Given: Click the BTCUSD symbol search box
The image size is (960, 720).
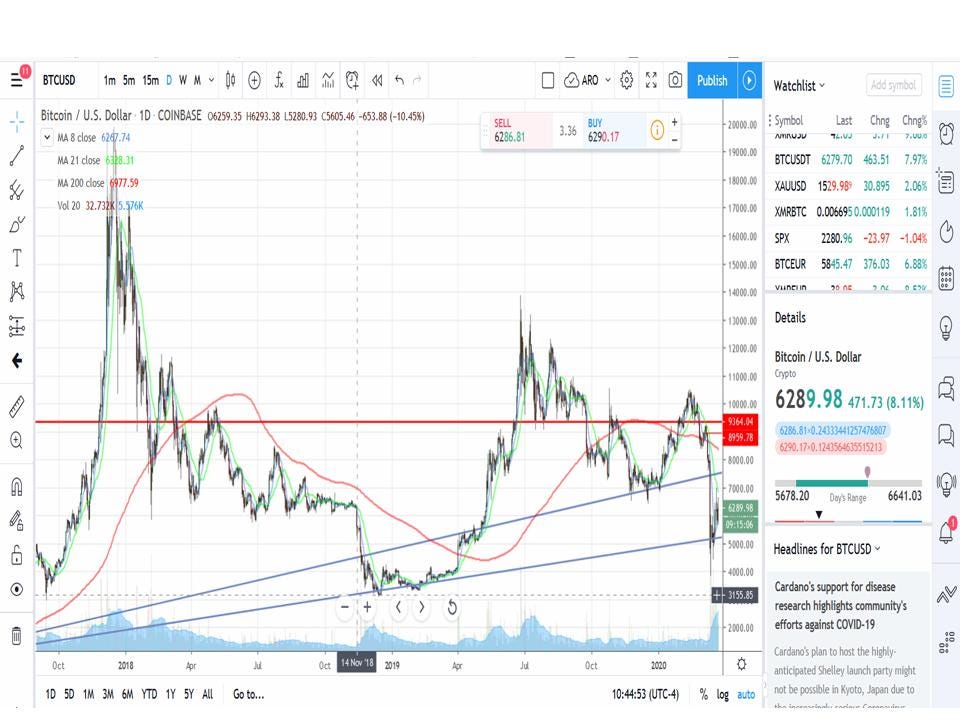Looking at the screenshot, I should pyautogui.click(x=59, y=80).
